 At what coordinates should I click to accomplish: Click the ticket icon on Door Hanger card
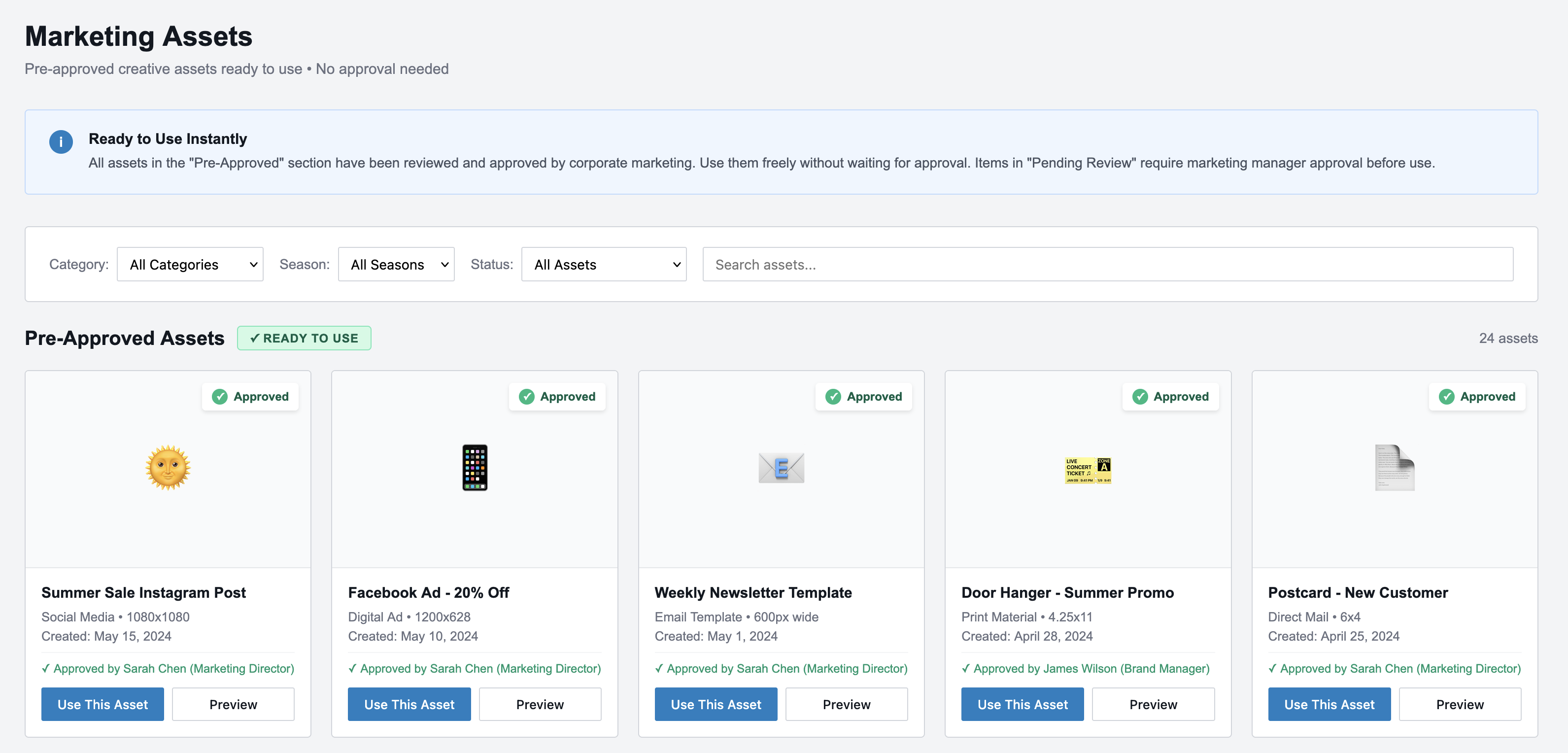(1089, 469)
